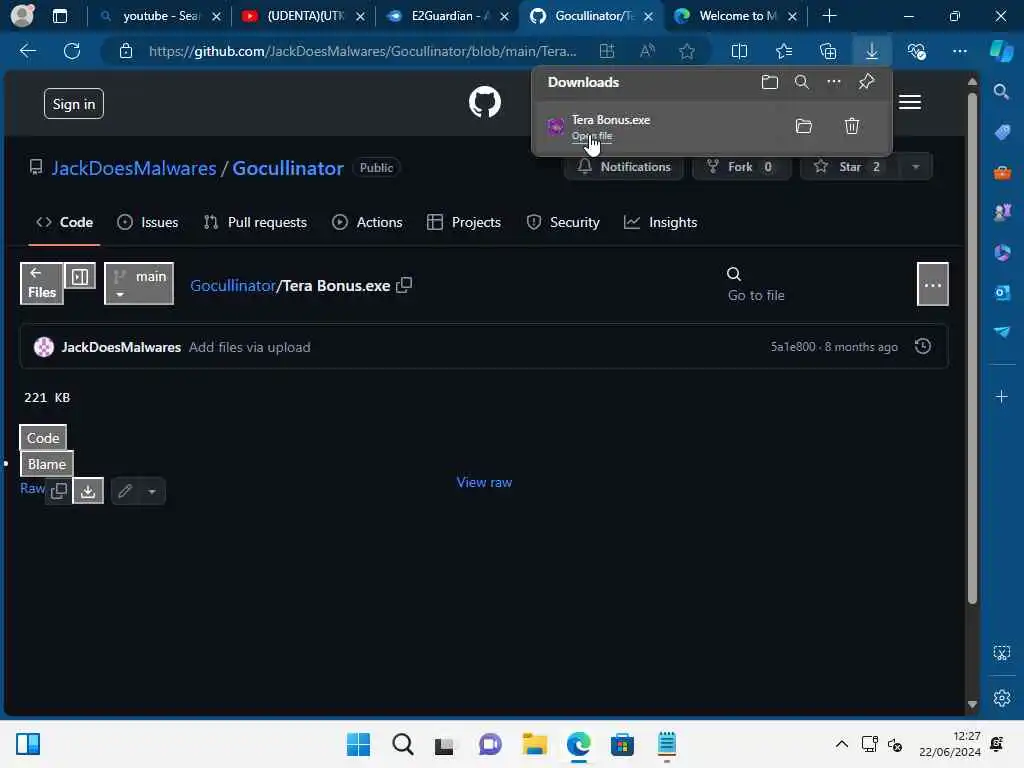The height and width of the screenshot is (768, 1024).
Task: Open more options in Downloads panel
Action: pos(834,82)
